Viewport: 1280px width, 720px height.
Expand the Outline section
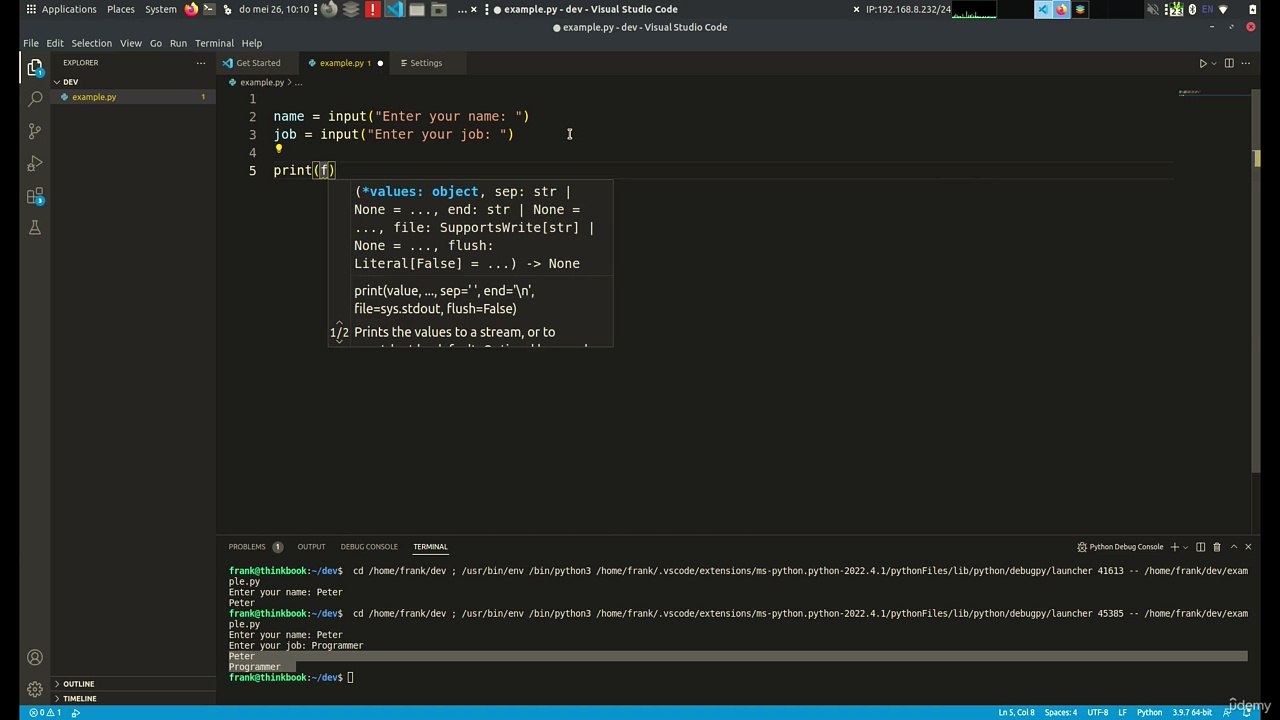coord(133,684)
